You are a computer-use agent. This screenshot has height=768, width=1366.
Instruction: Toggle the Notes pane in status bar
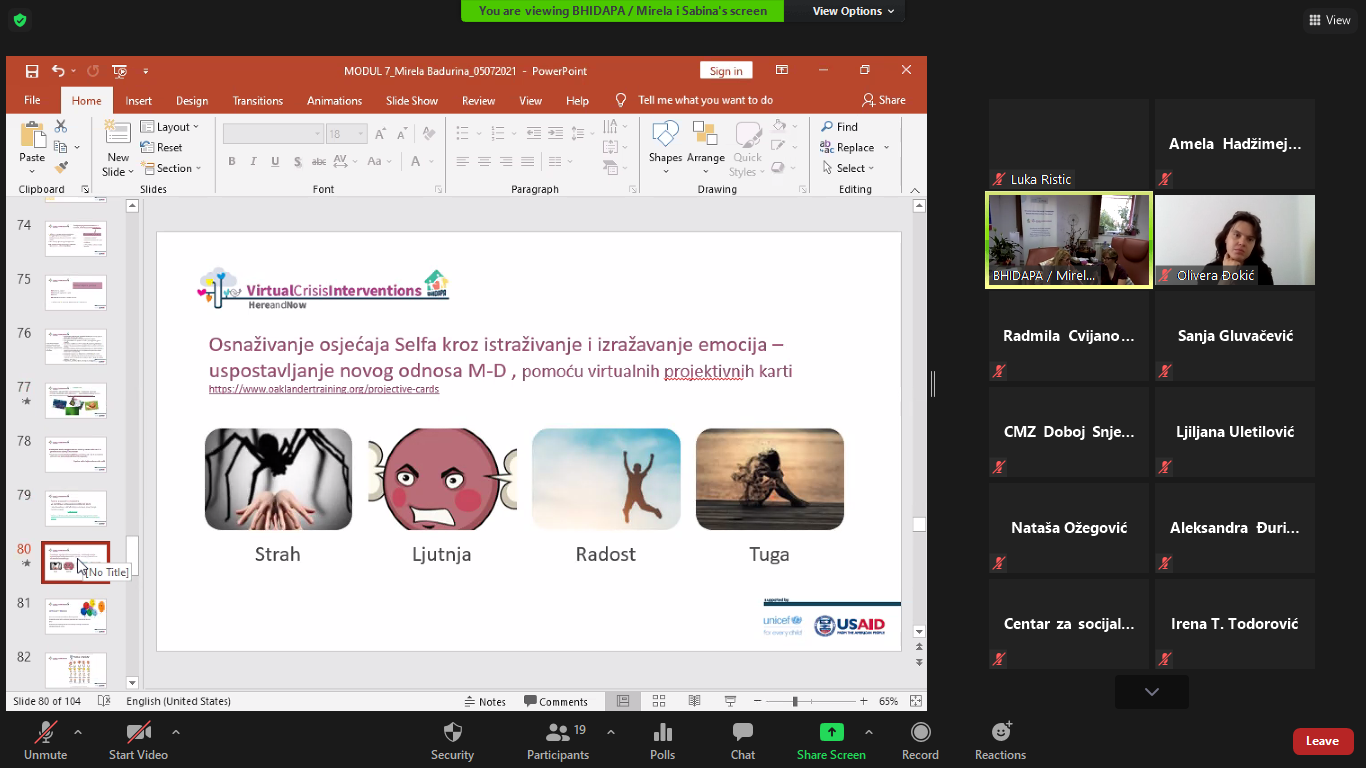tap(485, 701)
